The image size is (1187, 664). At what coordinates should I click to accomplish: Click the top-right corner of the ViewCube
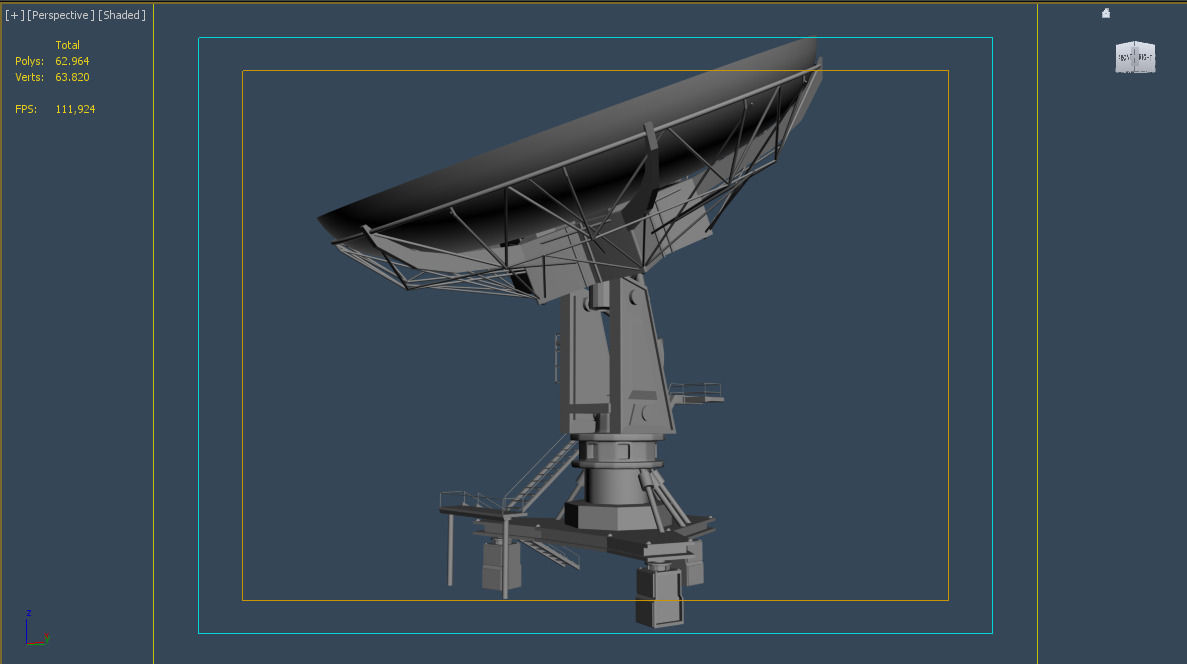click(1153, 44)
